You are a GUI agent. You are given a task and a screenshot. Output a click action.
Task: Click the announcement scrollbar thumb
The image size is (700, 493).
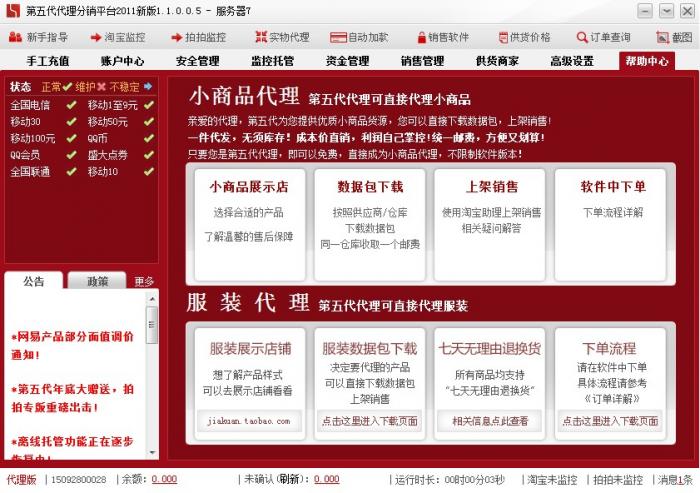point(152,325)
